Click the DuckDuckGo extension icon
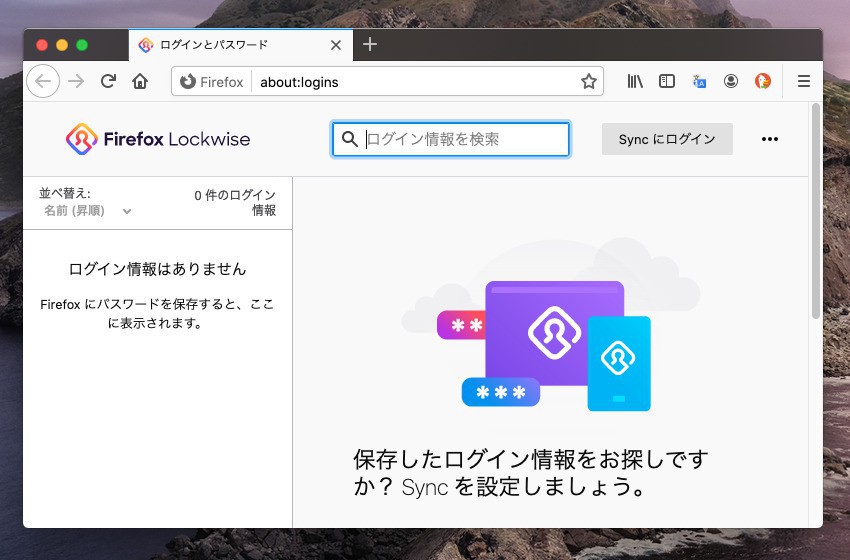The width and height of the screenshot is (850, 560). [x=763, y=81]
